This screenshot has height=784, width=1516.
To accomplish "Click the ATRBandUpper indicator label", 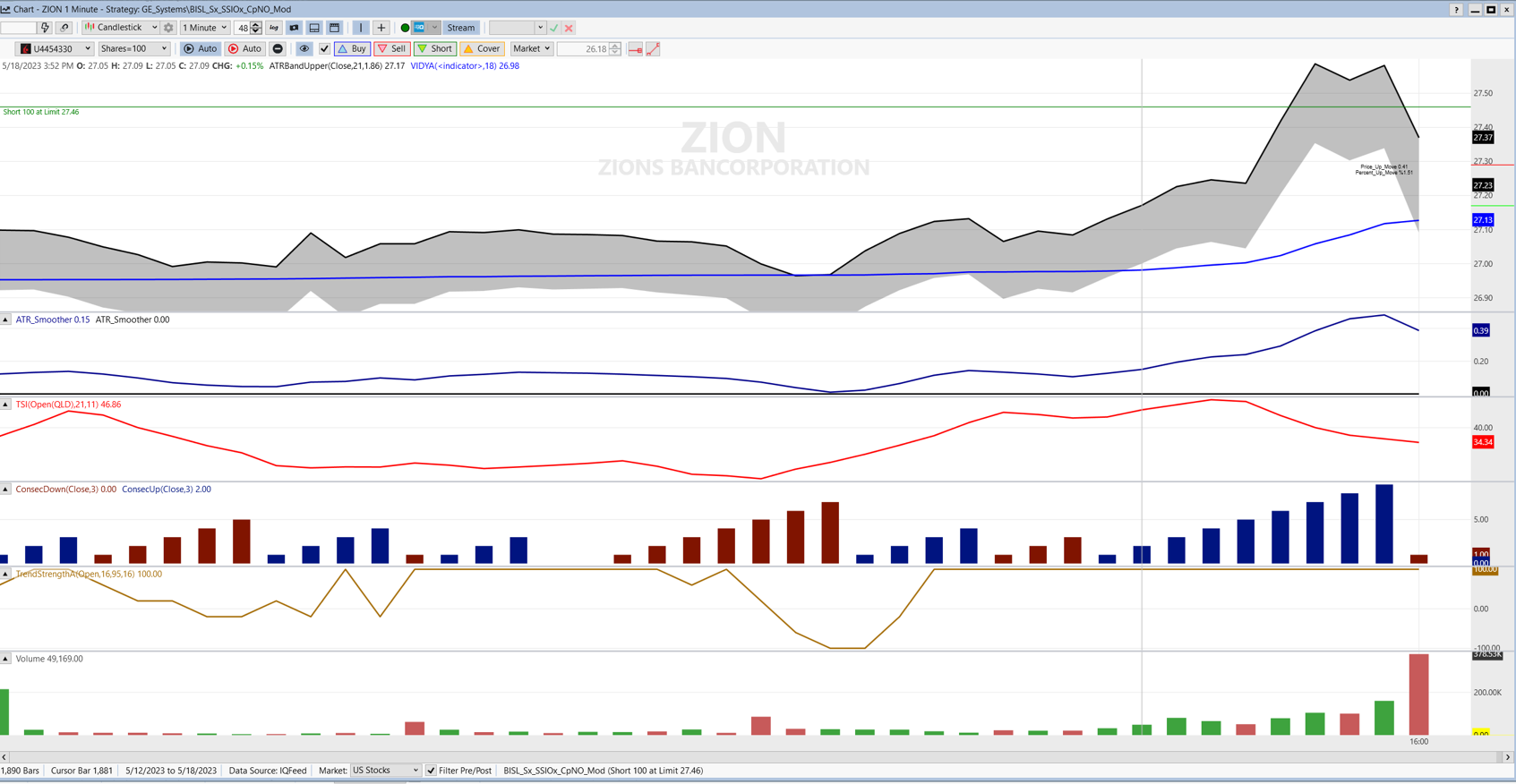I will coord(337,66).
